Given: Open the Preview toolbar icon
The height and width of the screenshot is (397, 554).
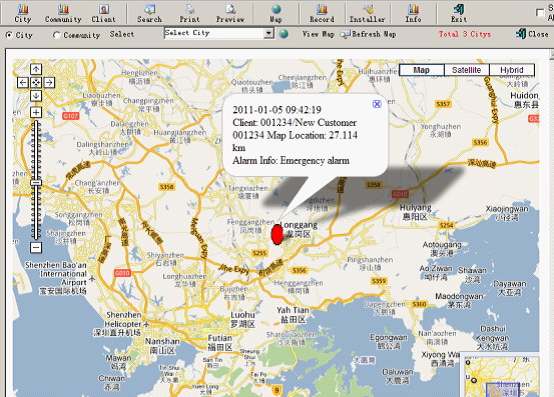Looking at the screenshot, I should pyautogui.click(x=230, y=13).
